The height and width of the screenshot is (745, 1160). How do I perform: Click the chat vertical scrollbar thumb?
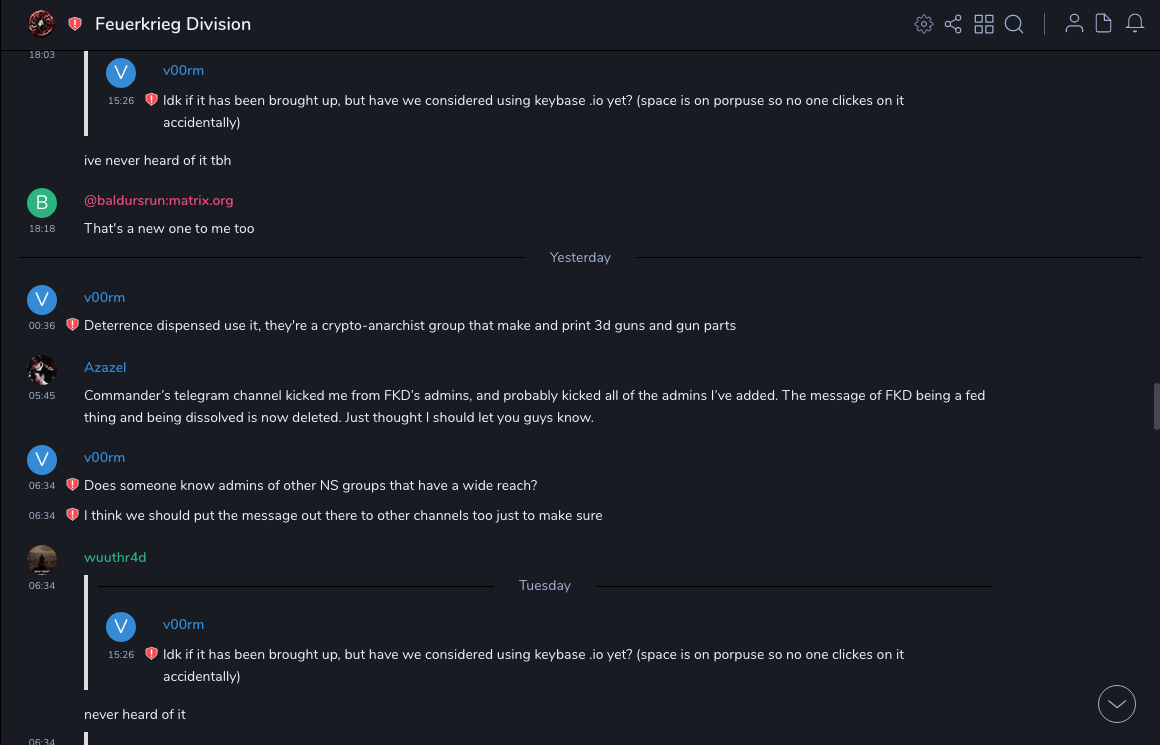coord(1157,406)
